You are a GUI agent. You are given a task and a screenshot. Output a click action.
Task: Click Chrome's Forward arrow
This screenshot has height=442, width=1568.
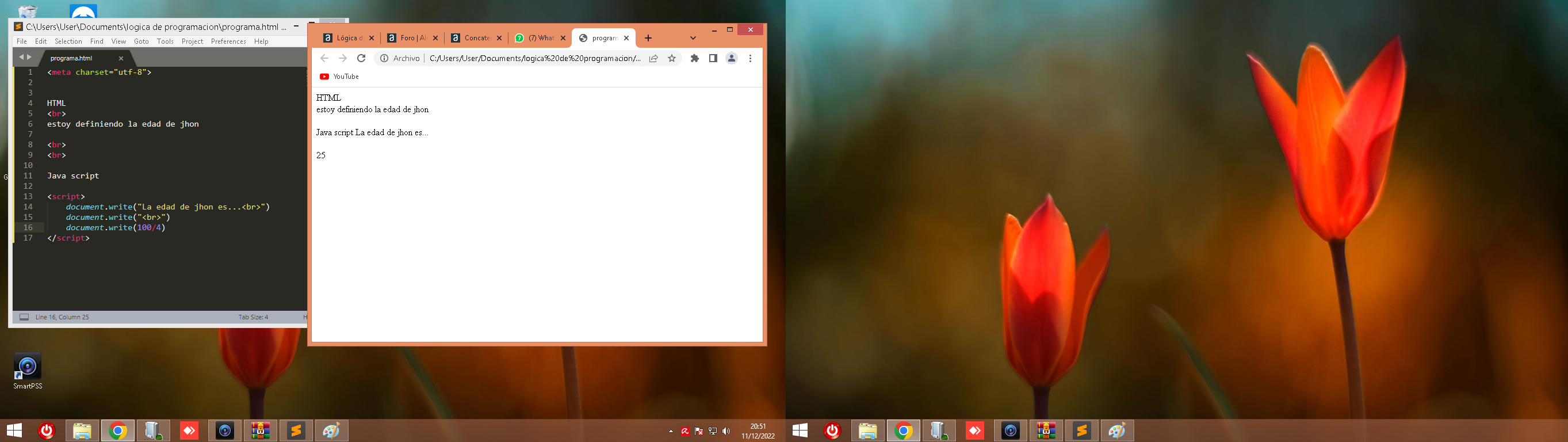(x=343, y=59)
